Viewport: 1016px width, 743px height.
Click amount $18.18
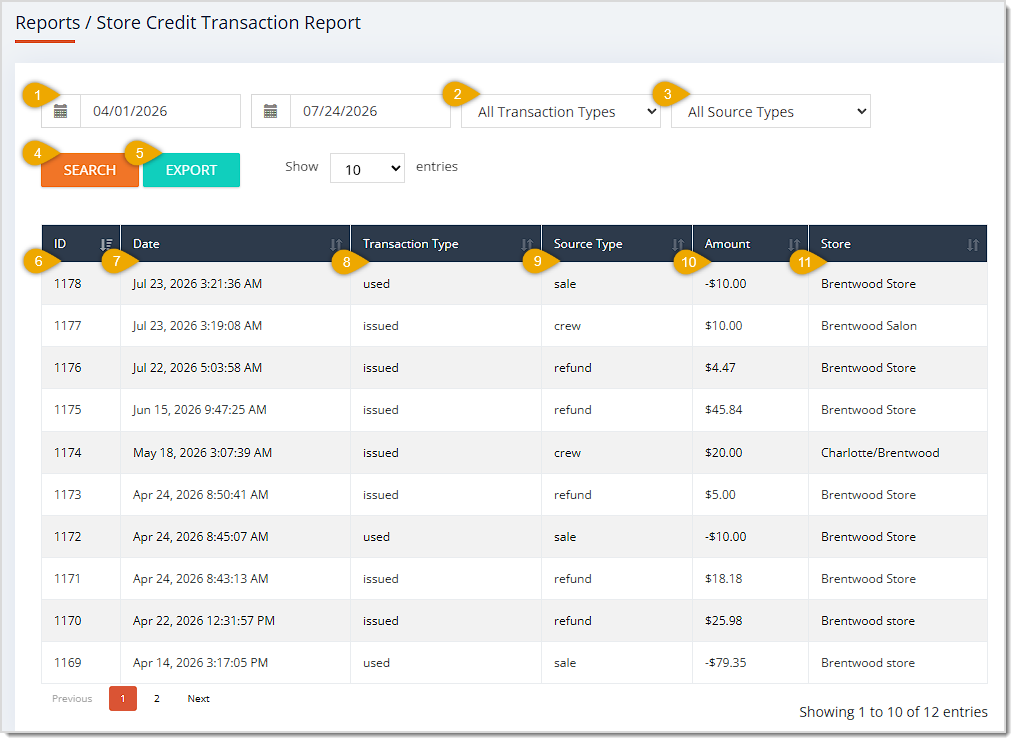[724, 579]
